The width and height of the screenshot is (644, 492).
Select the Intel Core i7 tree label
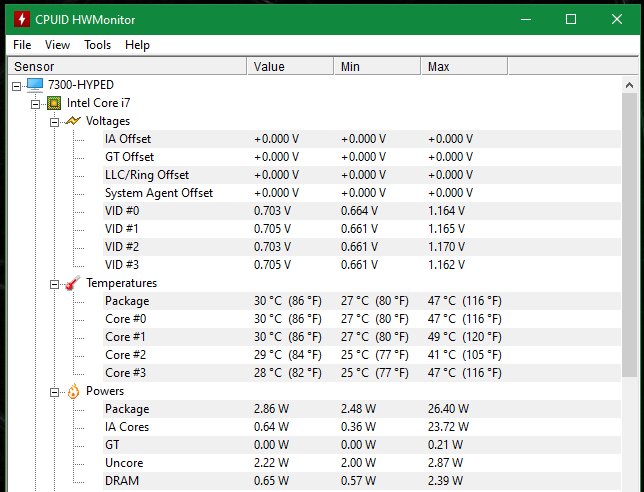coord(99,103)
